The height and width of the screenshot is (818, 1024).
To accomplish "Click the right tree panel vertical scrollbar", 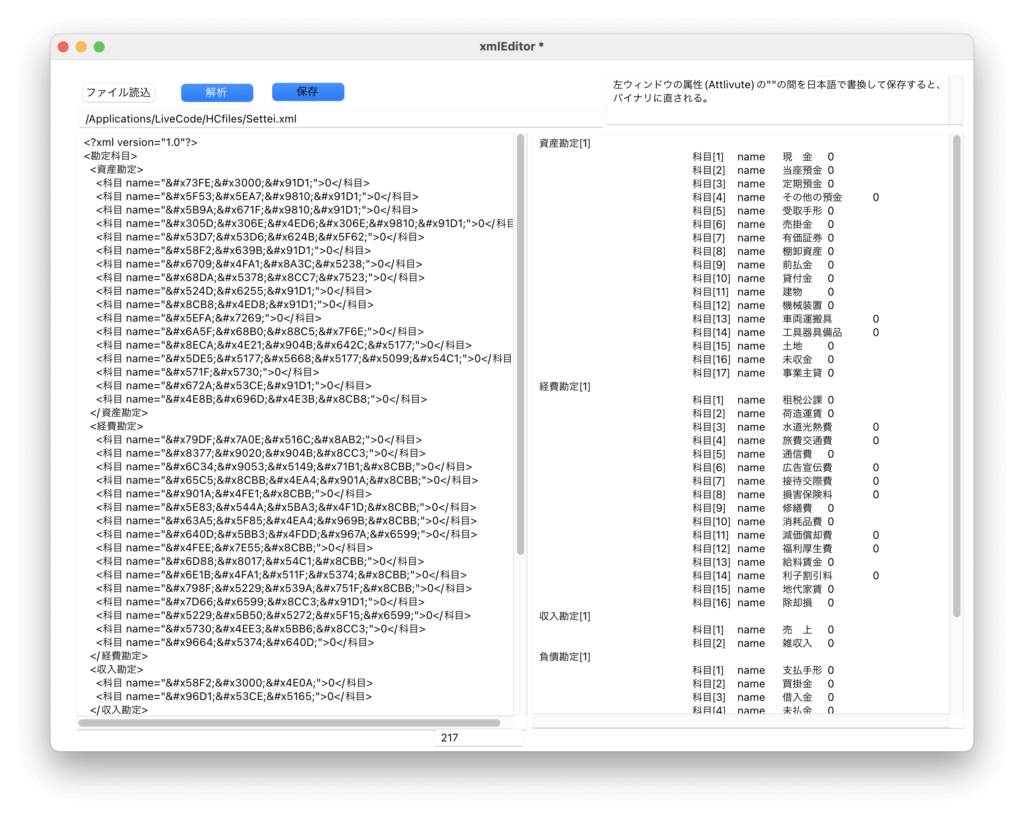I will tap(956, 375).
